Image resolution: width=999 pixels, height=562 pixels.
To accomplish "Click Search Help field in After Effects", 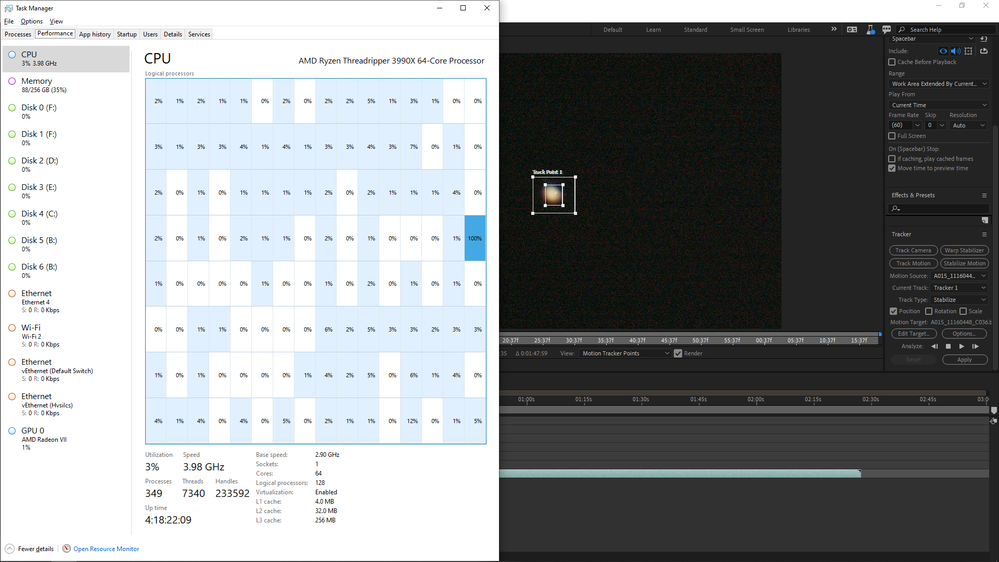I will (x=945, y=29).
